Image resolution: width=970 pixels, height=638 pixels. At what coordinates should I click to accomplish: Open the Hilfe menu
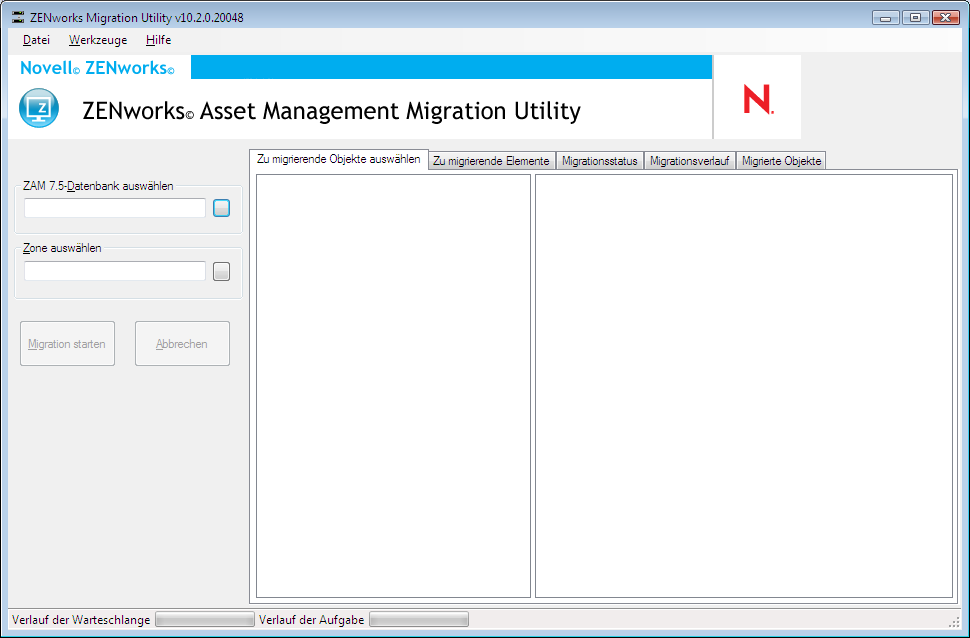pyautogui.click(x=158, y=40)
